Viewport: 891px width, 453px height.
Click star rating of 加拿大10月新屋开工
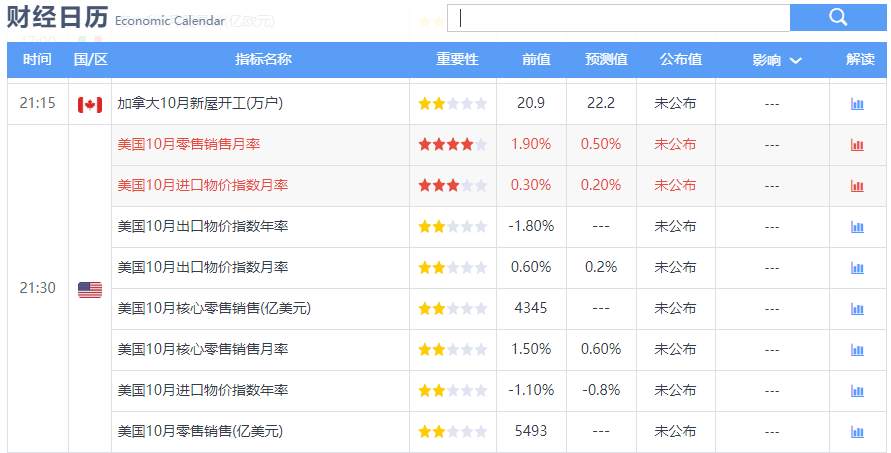[x=453, y=103]
